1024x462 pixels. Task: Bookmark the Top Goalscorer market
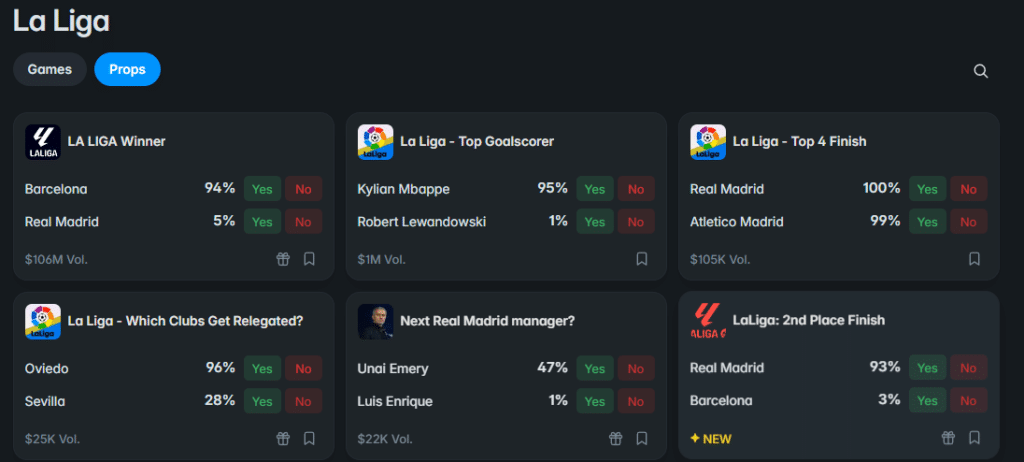click(642, 259)
